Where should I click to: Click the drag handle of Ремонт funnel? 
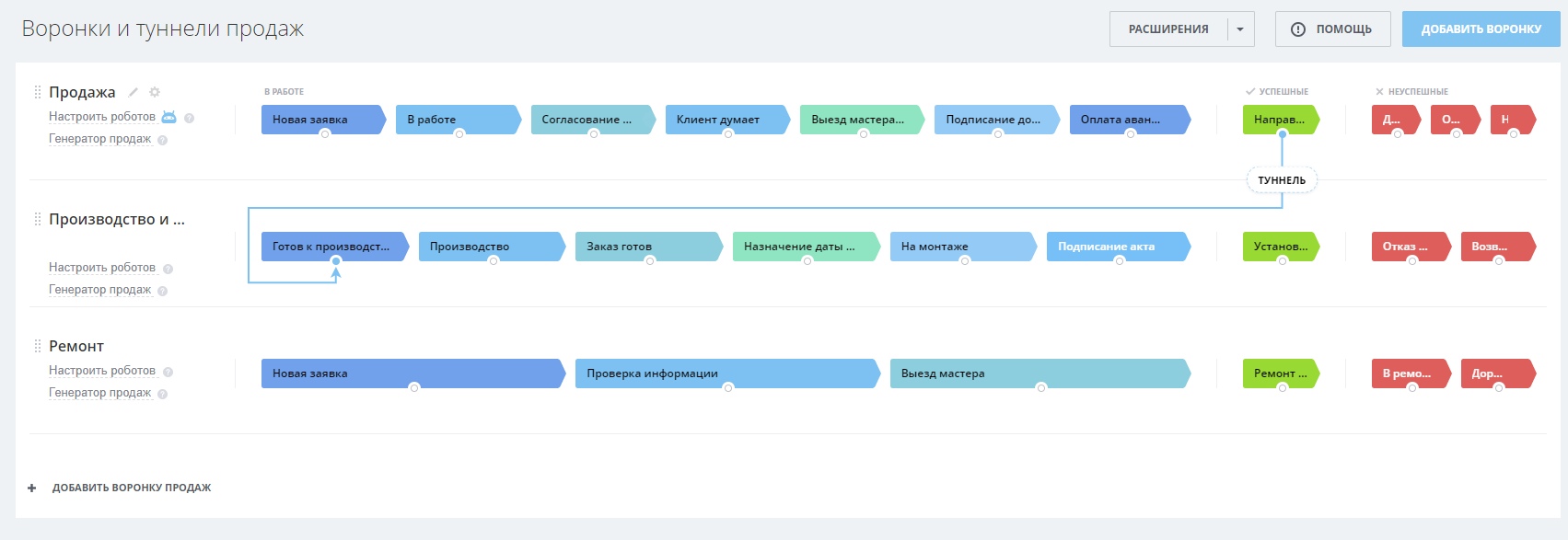(38, 346)
